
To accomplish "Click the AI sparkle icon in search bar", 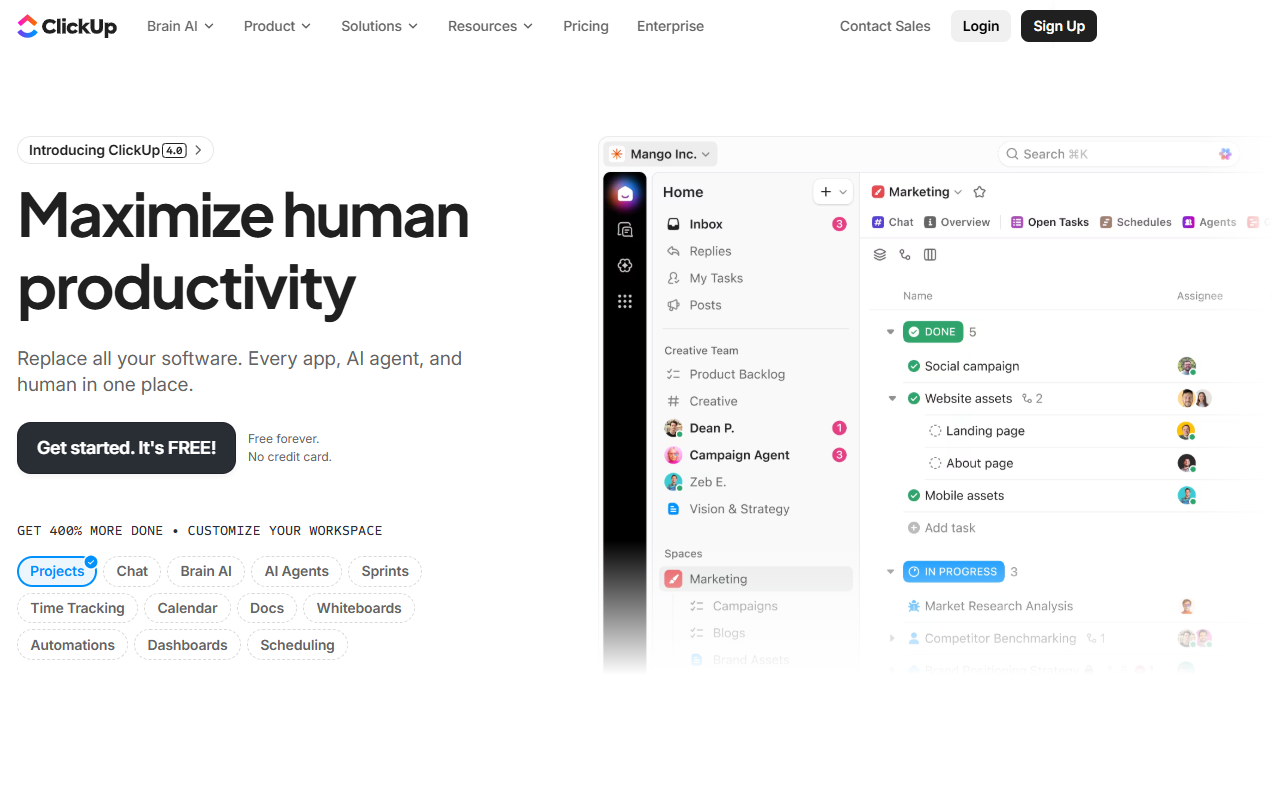I will click(x=1225, y=154).
